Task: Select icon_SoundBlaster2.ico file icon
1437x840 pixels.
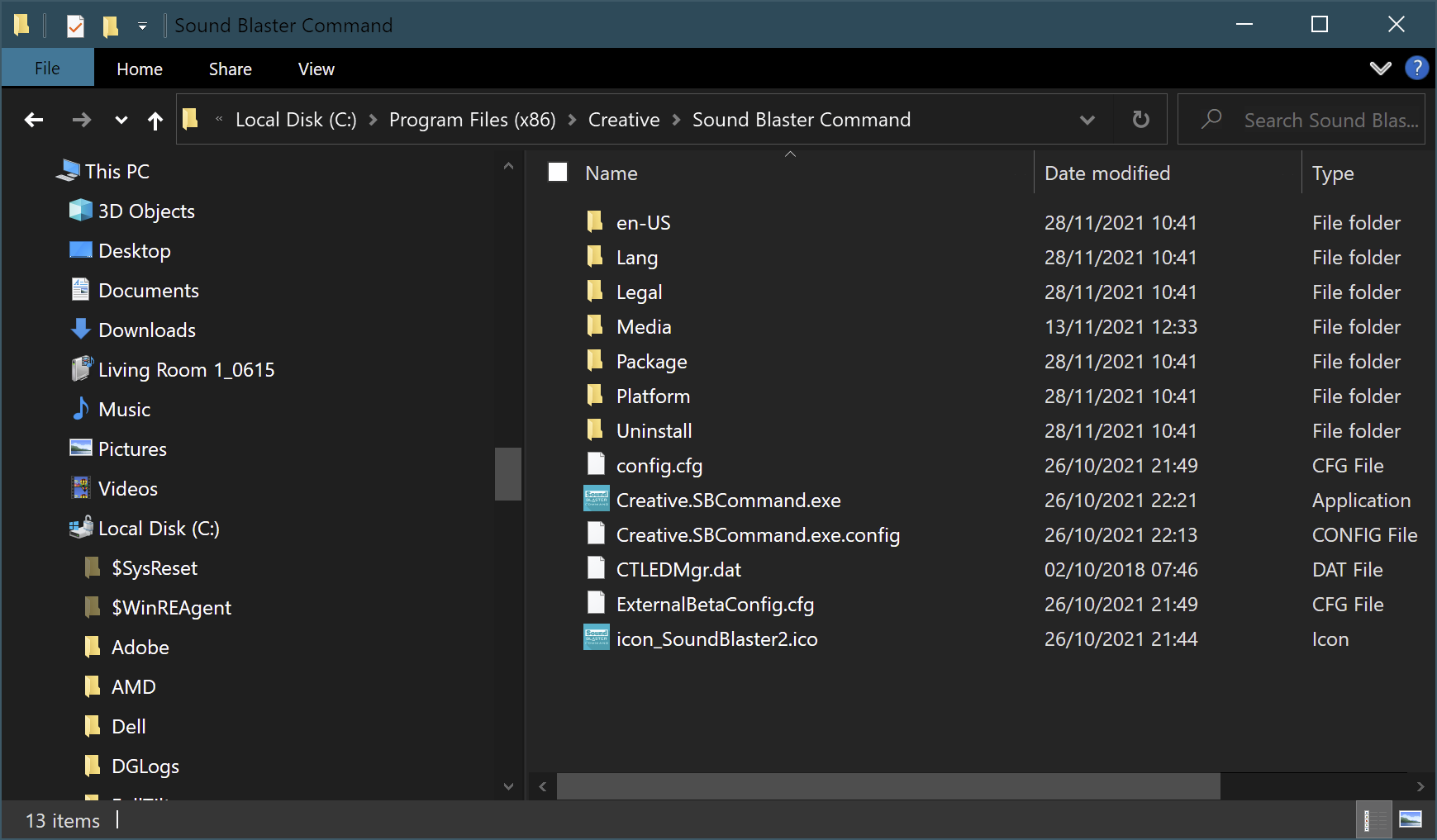Action: [597, 638]
